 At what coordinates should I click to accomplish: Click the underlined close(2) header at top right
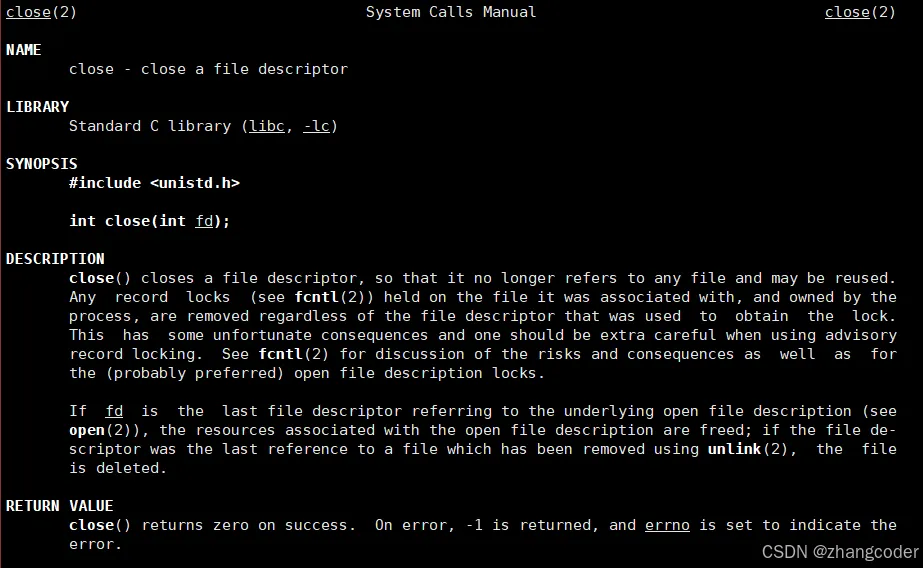pos(860,12)
